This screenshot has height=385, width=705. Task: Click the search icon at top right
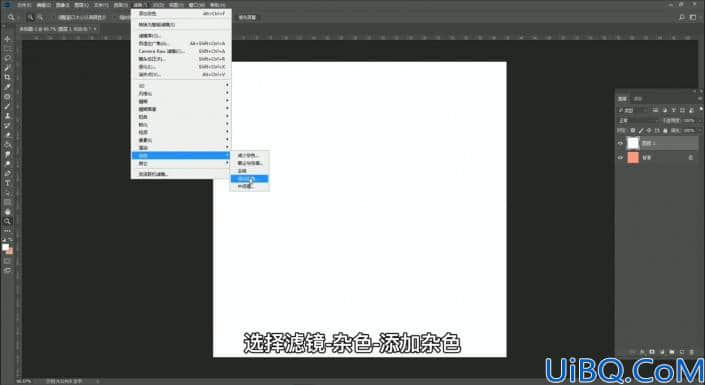(x=682, y=17)
